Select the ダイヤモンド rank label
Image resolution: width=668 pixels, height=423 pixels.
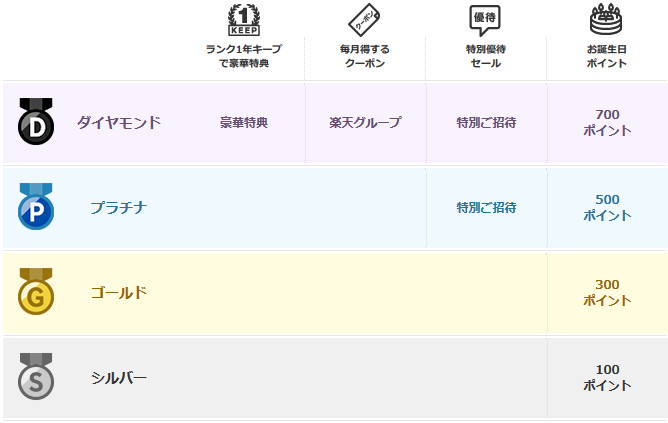119,123
